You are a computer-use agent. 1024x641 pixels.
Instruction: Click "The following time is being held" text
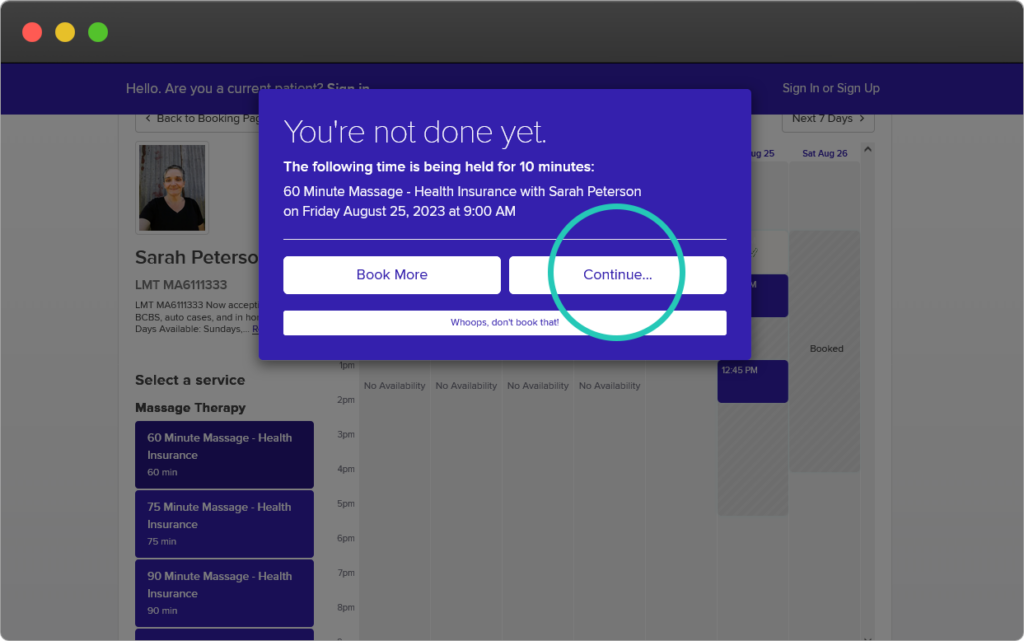pos(439,167)
